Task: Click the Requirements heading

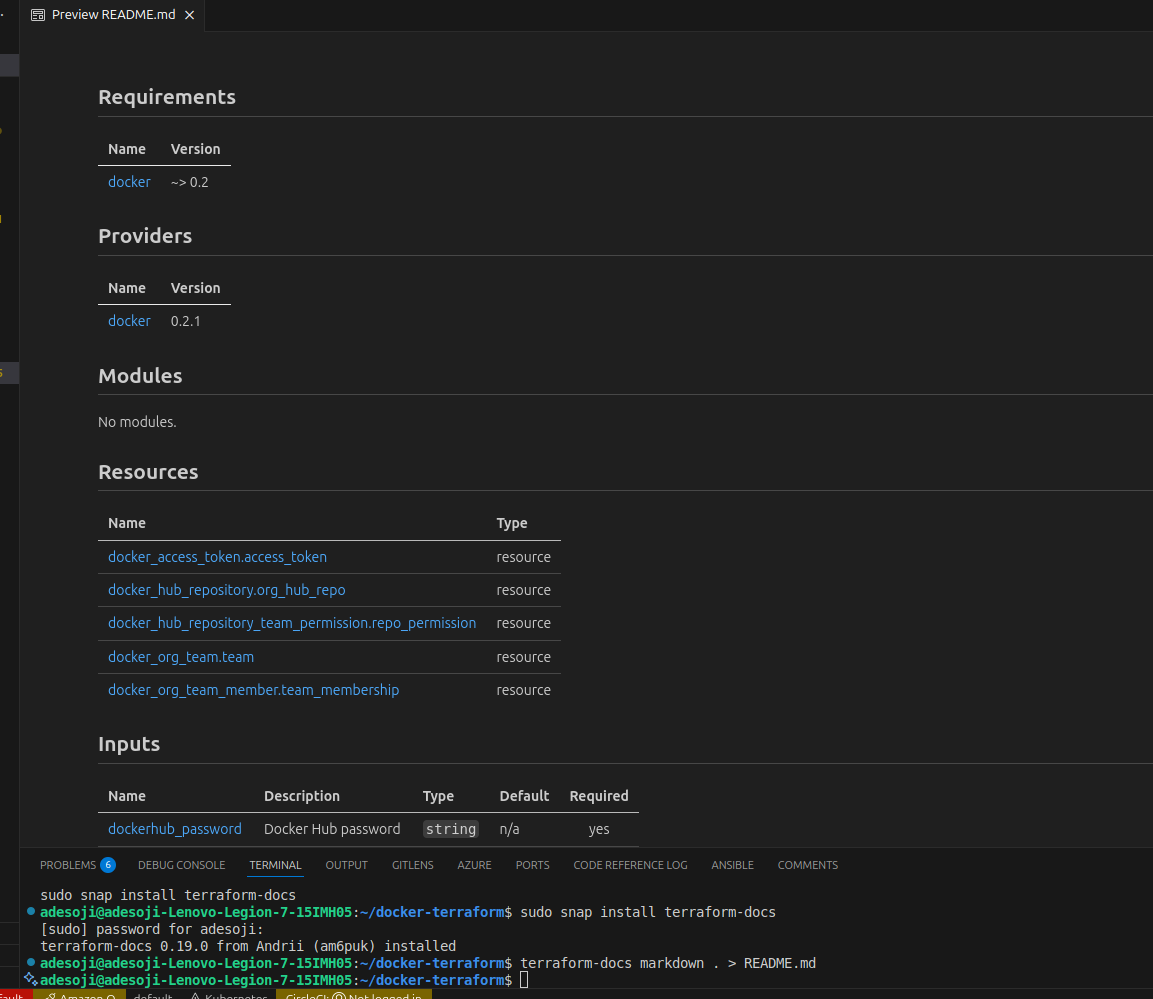Action: pyautogui.click(x=167, y=97)
